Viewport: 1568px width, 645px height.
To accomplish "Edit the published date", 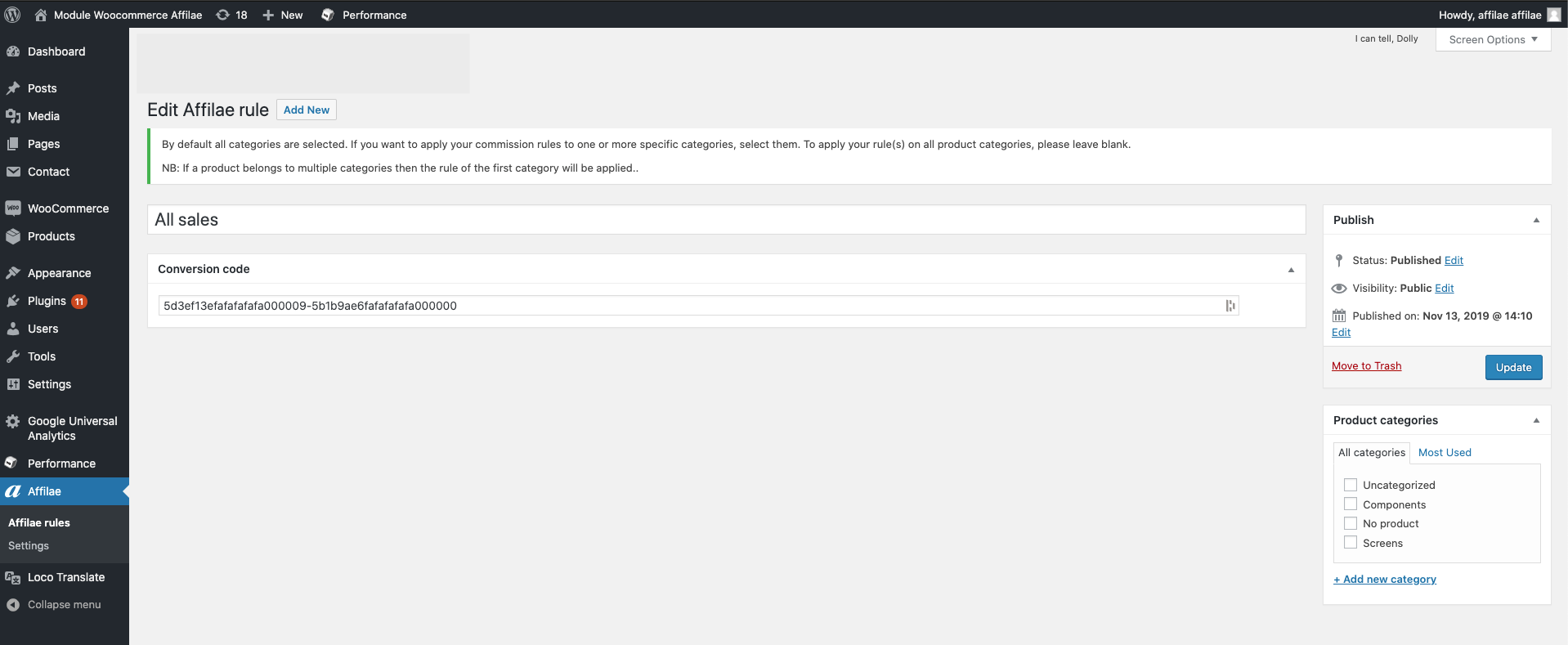I will pyautogui.click(x=1341, y=332).
